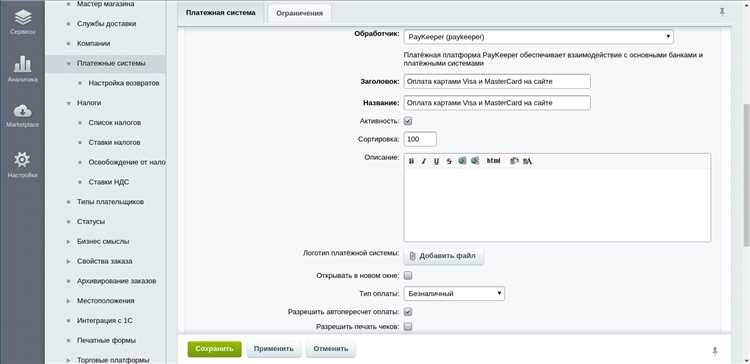
Task: Open Ставки налогов item
Action: click(114, 143)
